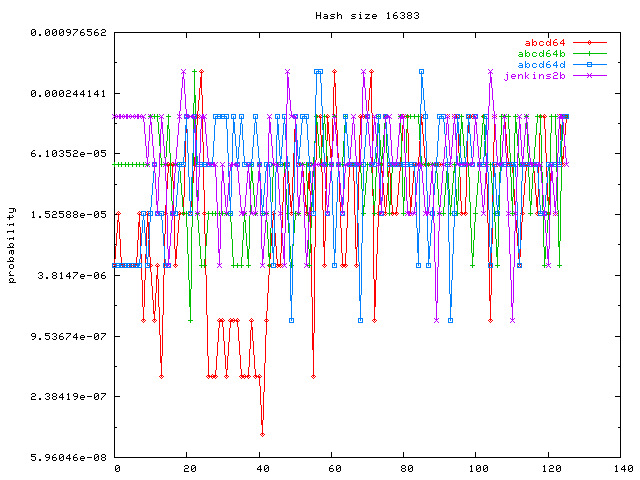Click x-axis tick label 80
This screenshot has height=480, width=640.
click(407, 469)
